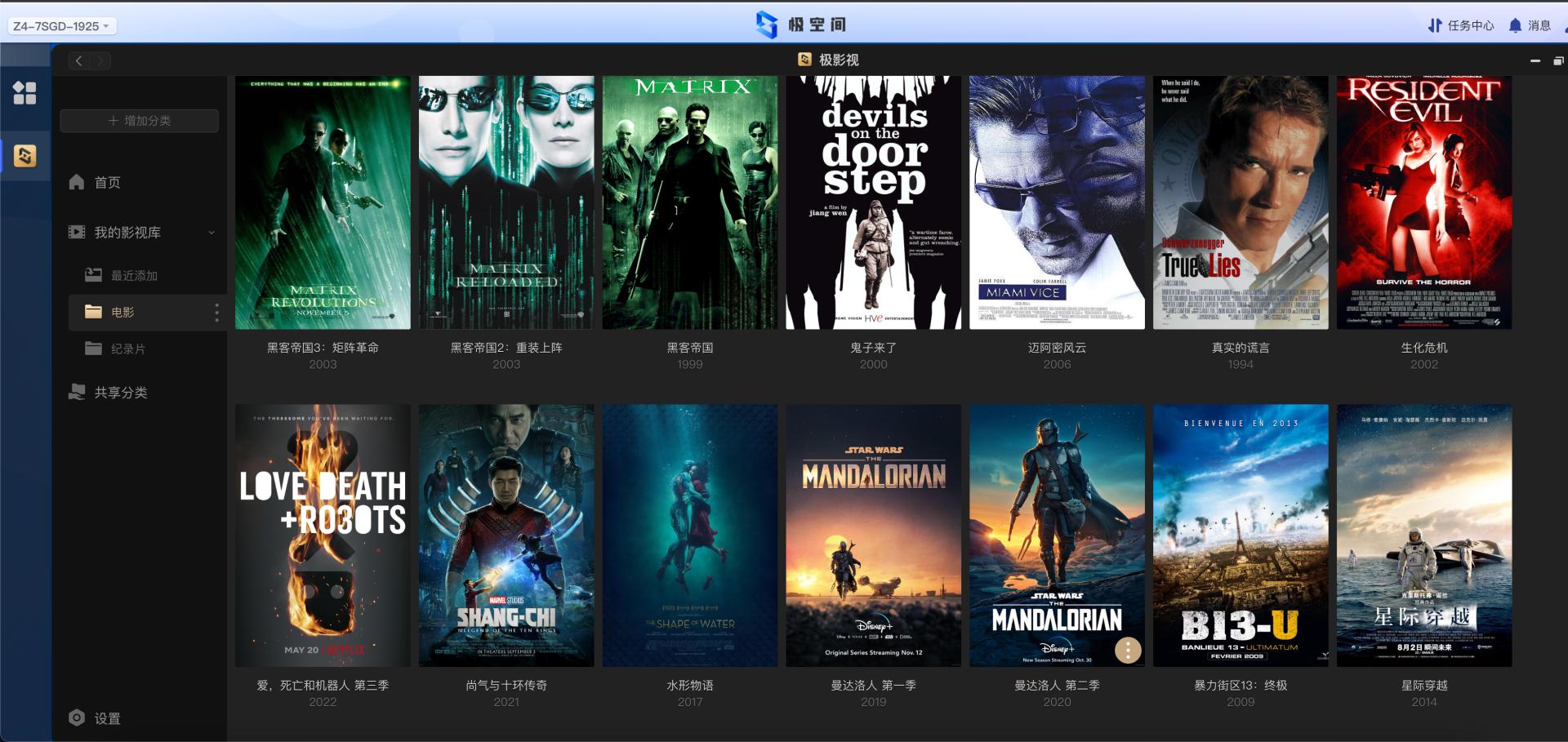
Task: Open the 任务中心 task center
Action: [1460, 25]
